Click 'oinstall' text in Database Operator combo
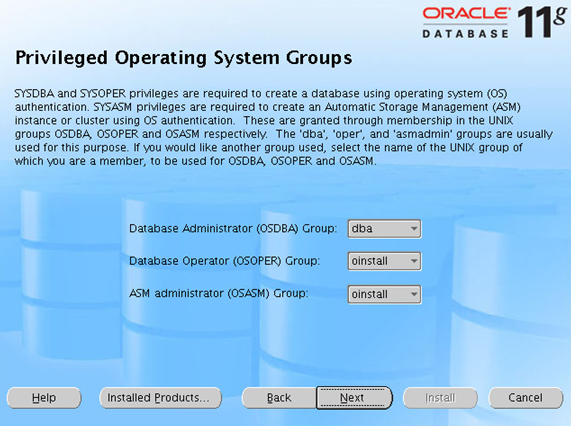Screen dimensions: 571x426 369,261
